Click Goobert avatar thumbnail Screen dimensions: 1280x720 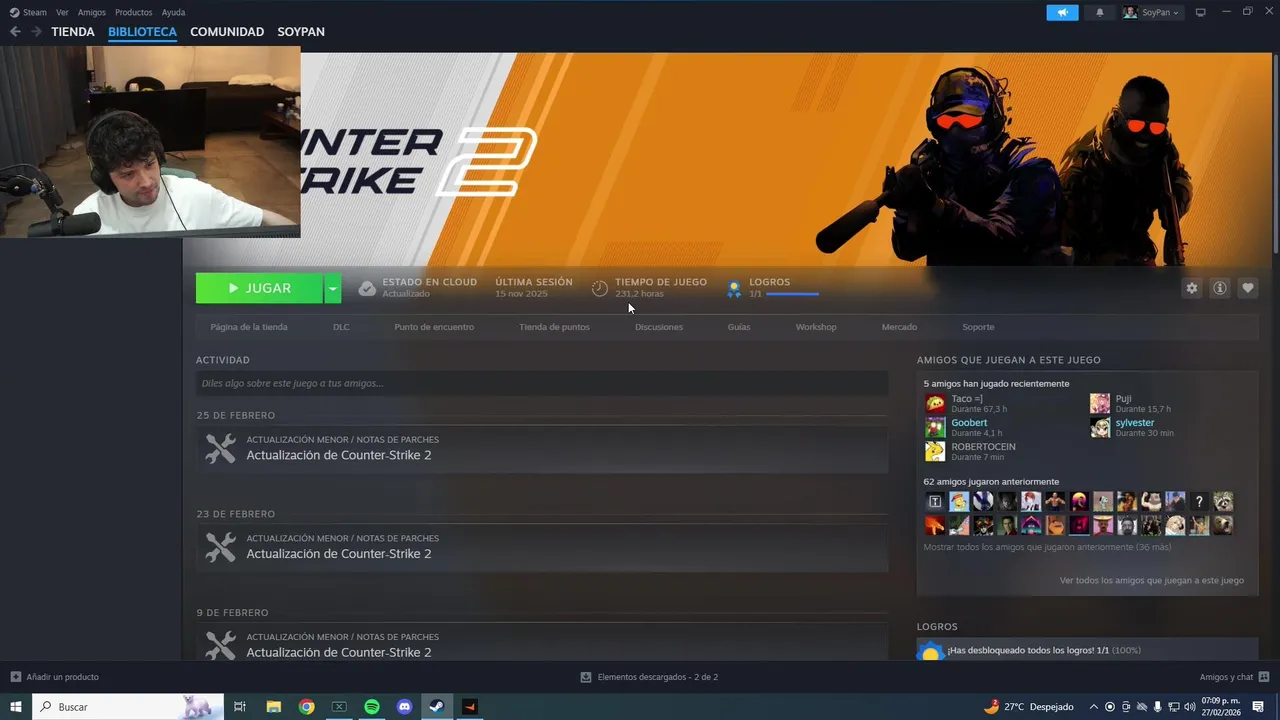pyautogui.click(x=935, y=428)
